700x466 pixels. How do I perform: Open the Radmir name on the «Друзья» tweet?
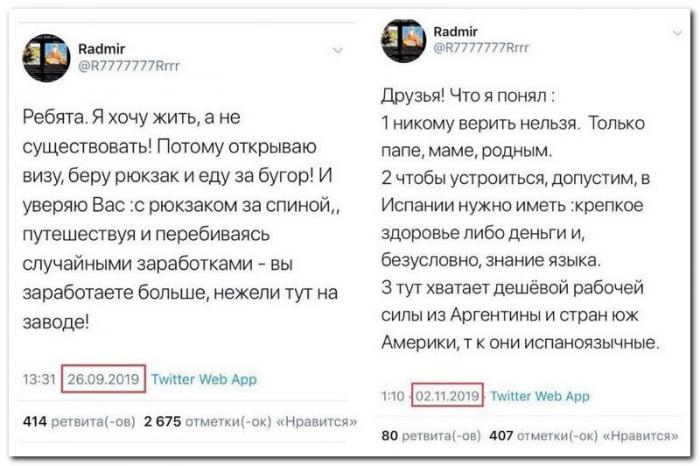tap(454, 30)
